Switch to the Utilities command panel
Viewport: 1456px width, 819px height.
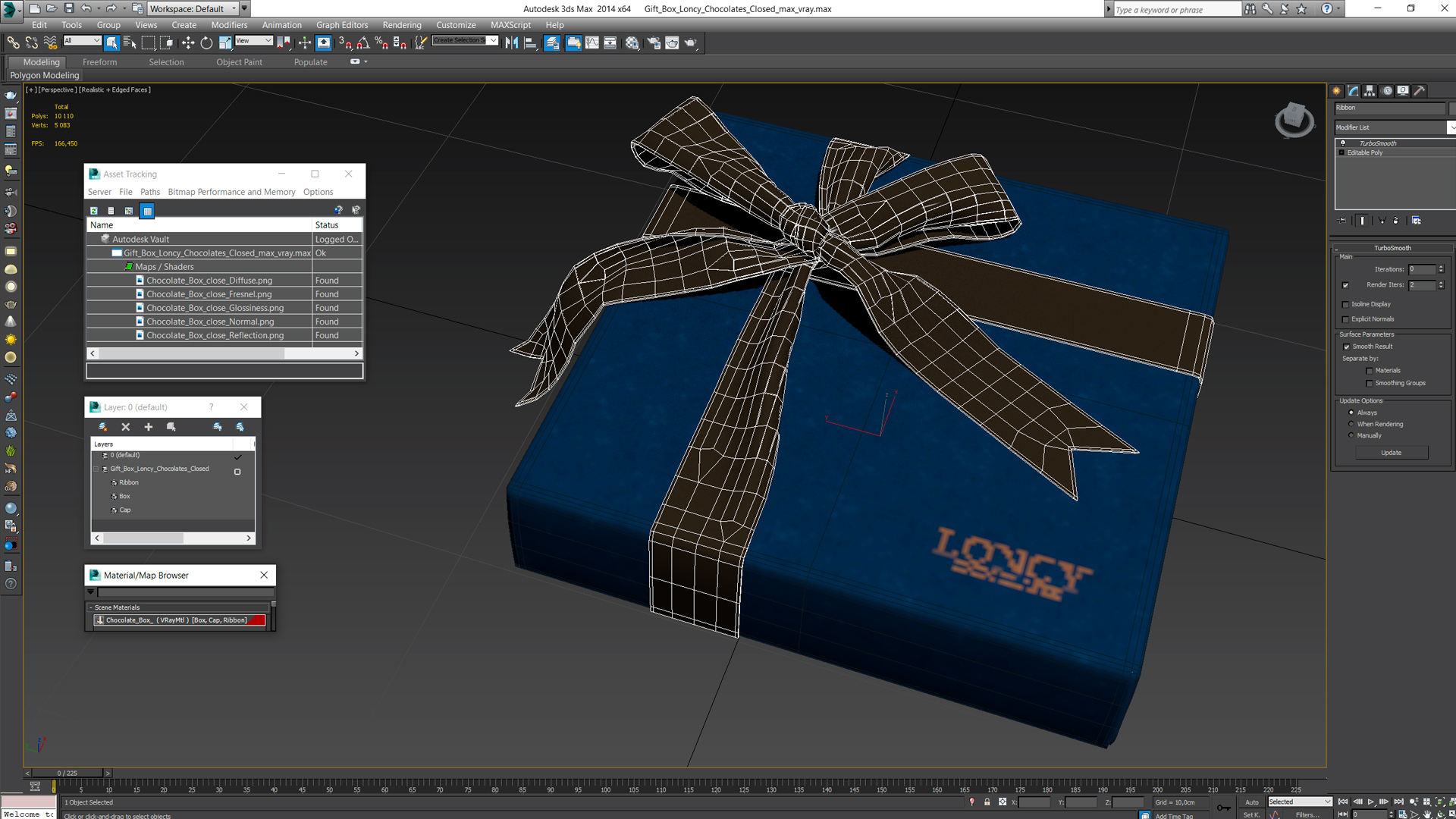(1420, 90)
